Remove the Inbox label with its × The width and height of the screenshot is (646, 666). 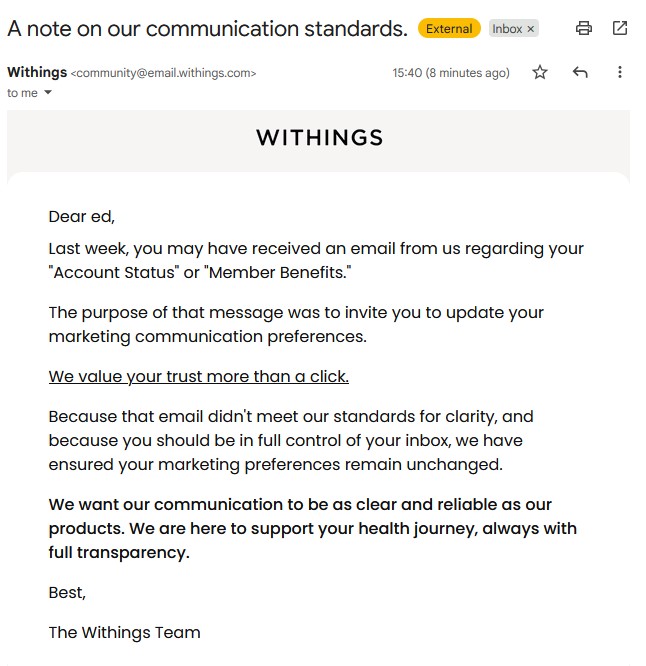(531, 29)
